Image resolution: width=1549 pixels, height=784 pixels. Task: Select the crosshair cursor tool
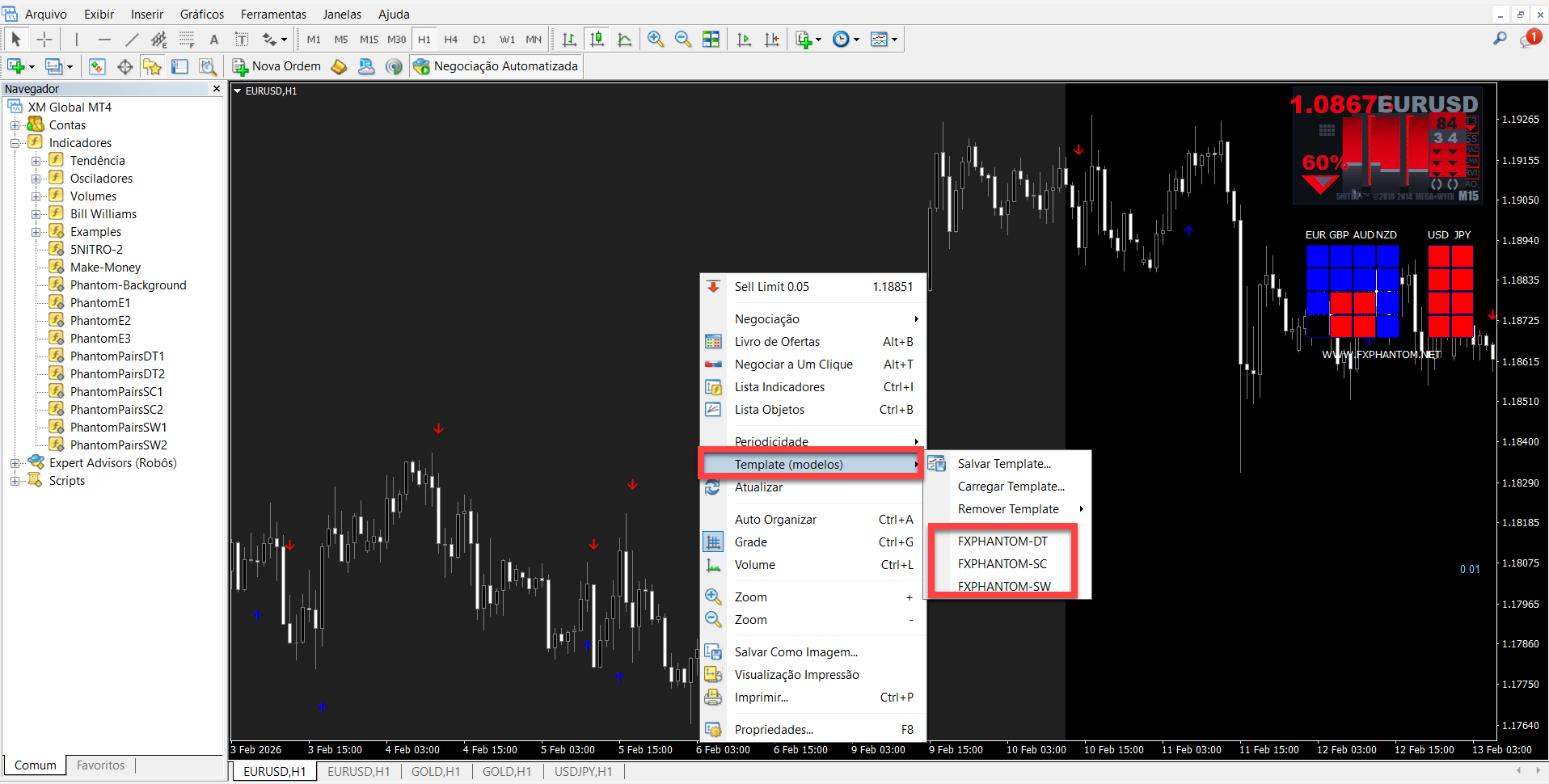(44, 40)
